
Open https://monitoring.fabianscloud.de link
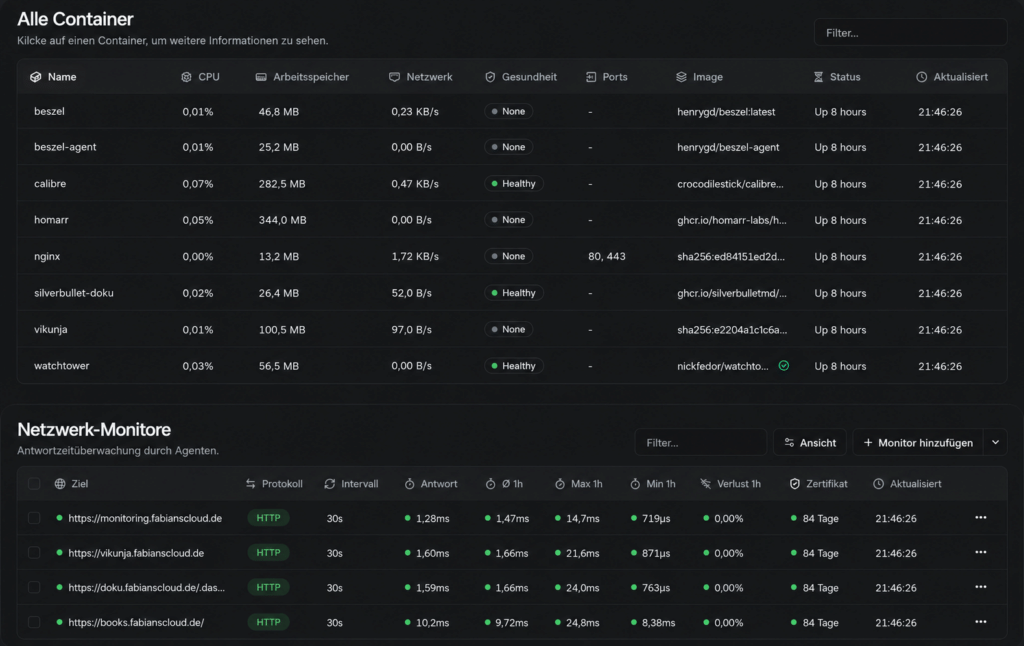(x=145, y=518)
